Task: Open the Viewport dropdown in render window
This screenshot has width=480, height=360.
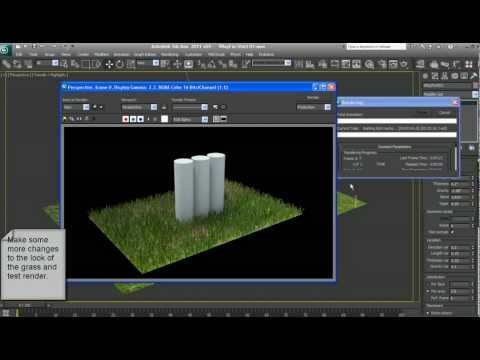Action: (x=139, y=107)
